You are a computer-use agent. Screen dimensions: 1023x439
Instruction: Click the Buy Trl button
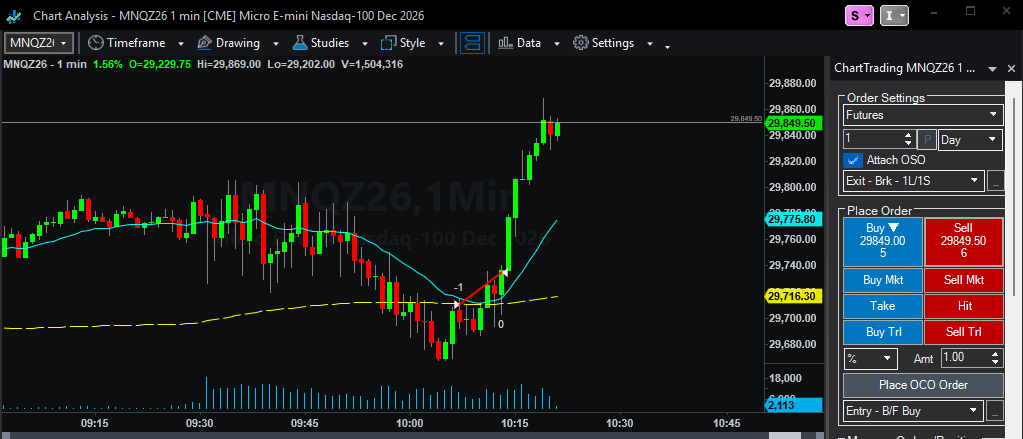tap(883, 332)
